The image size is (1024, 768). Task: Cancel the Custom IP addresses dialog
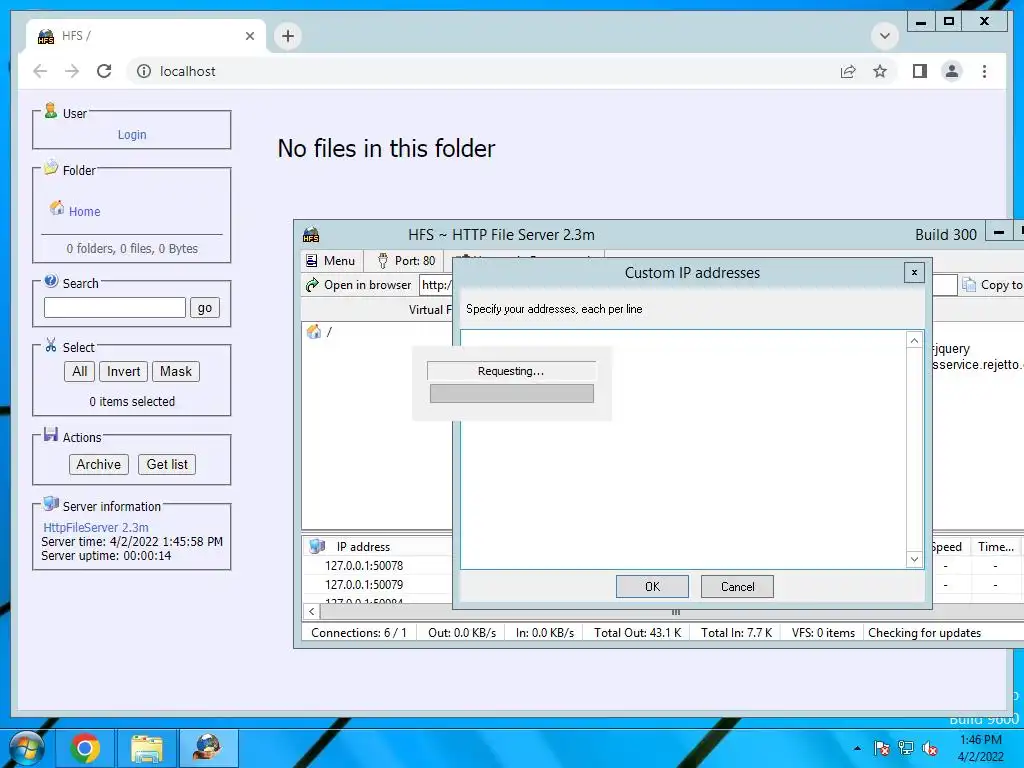pos(737,586)
